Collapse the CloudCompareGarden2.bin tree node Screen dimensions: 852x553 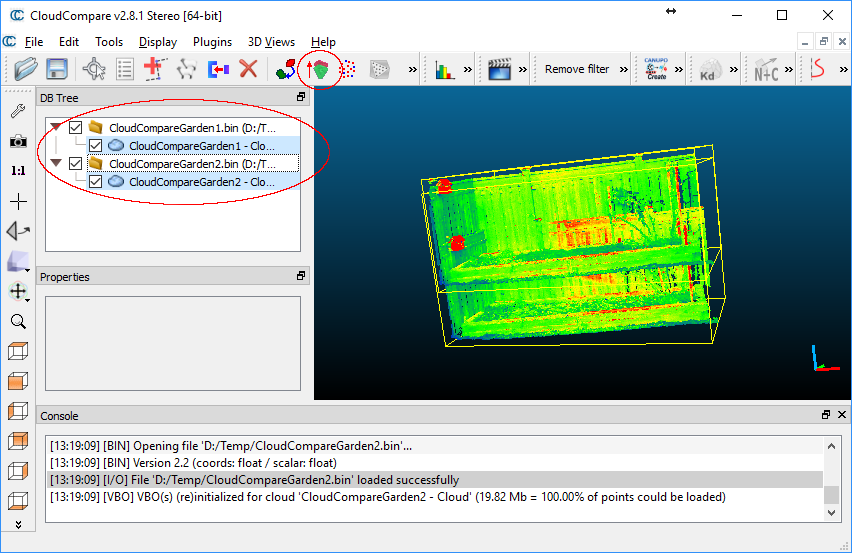[55, 163]
